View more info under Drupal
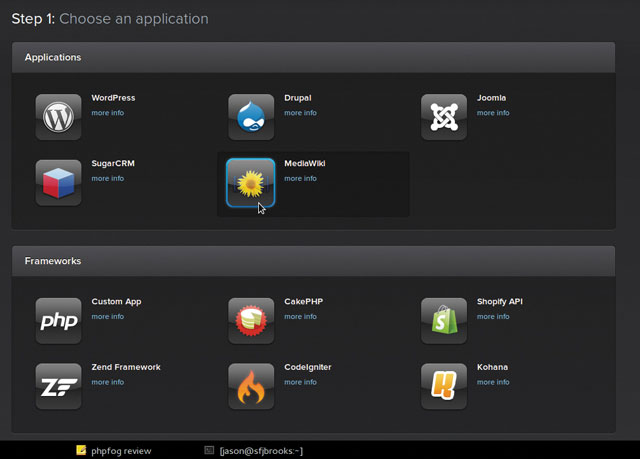The height and width of the screenshot is (459, 640). click(x=300, y=113)
